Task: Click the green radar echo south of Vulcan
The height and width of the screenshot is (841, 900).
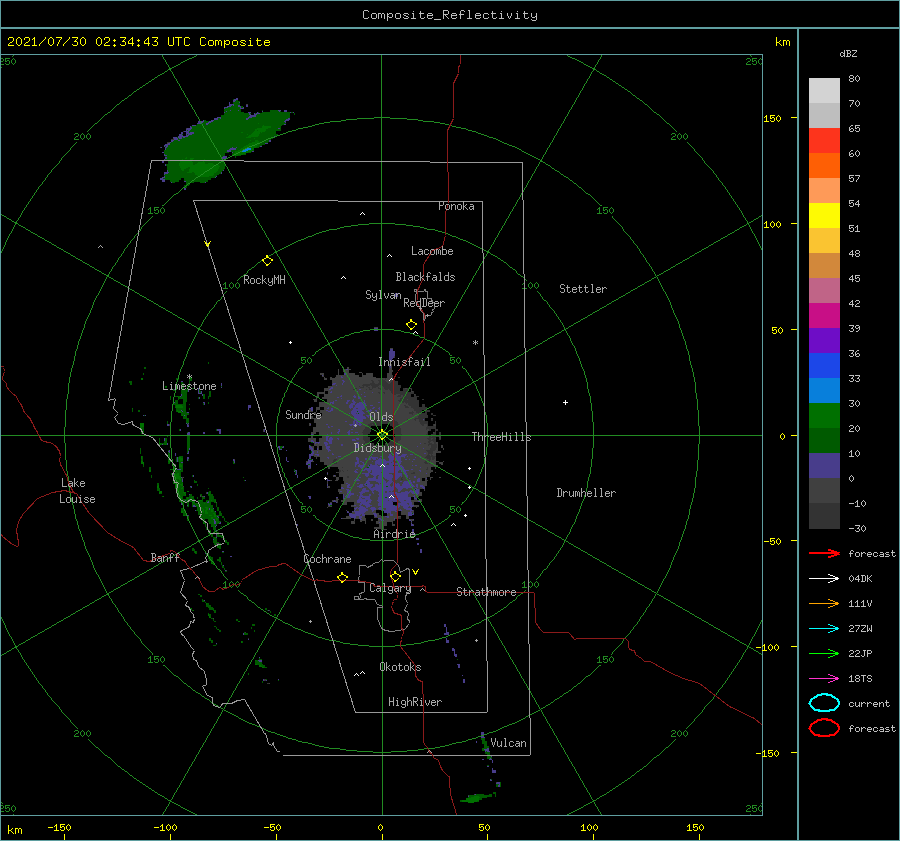Action: click(x=477, y=797)
